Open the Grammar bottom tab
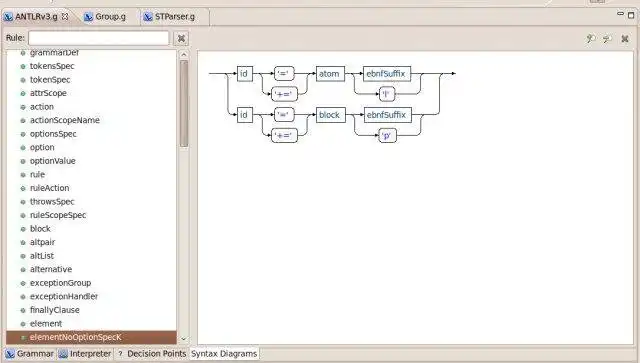 [29, 354]
